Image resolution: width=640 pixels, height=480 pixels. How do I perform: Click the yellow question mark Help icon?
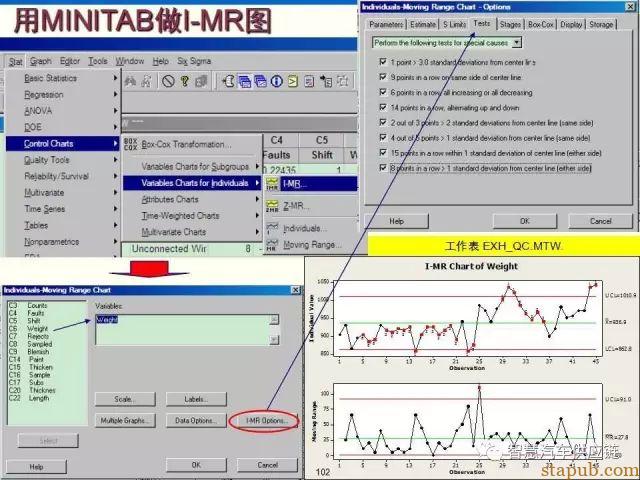point(185,81)
